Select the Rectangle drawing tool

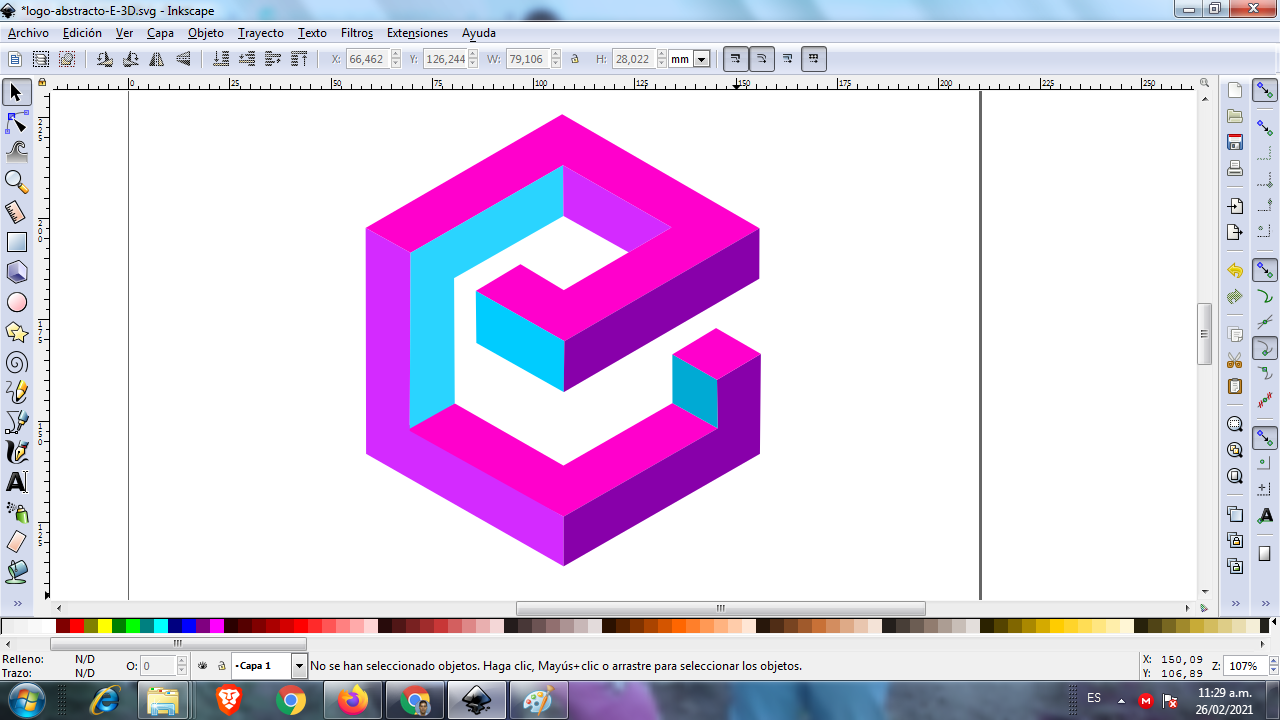pyautogui.click(x=16, y=242)
